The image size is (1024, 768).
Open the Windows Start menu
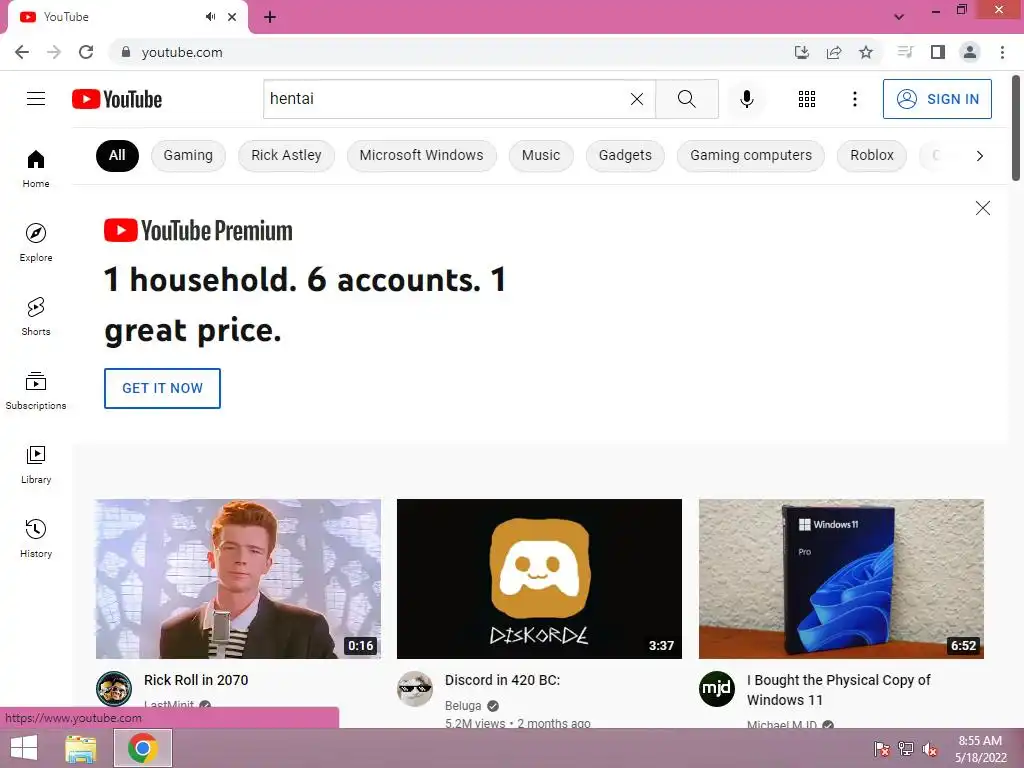click(x=24, y=748)
